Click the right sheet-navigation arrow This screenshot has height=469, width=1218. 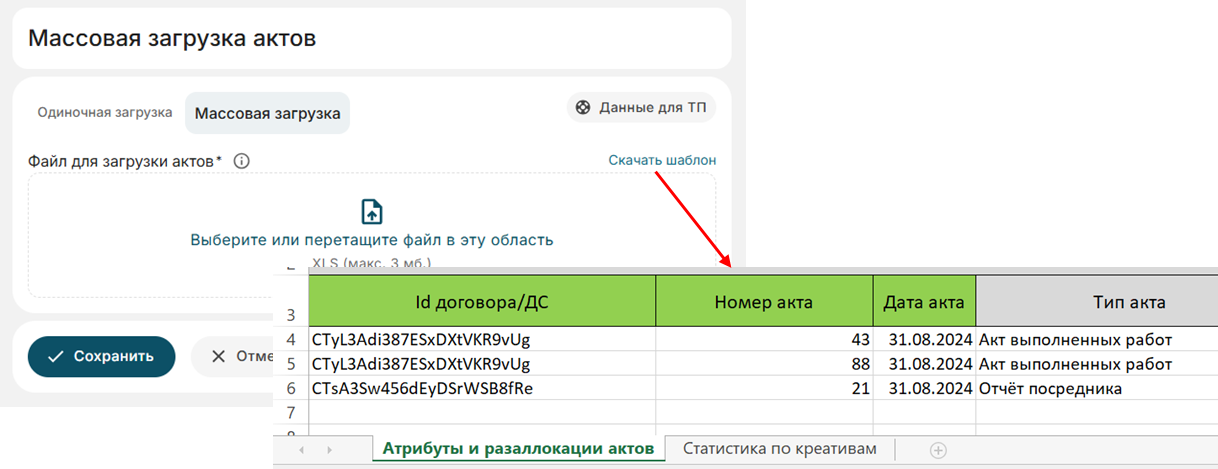pyautogui.click(x=329, y=450)
